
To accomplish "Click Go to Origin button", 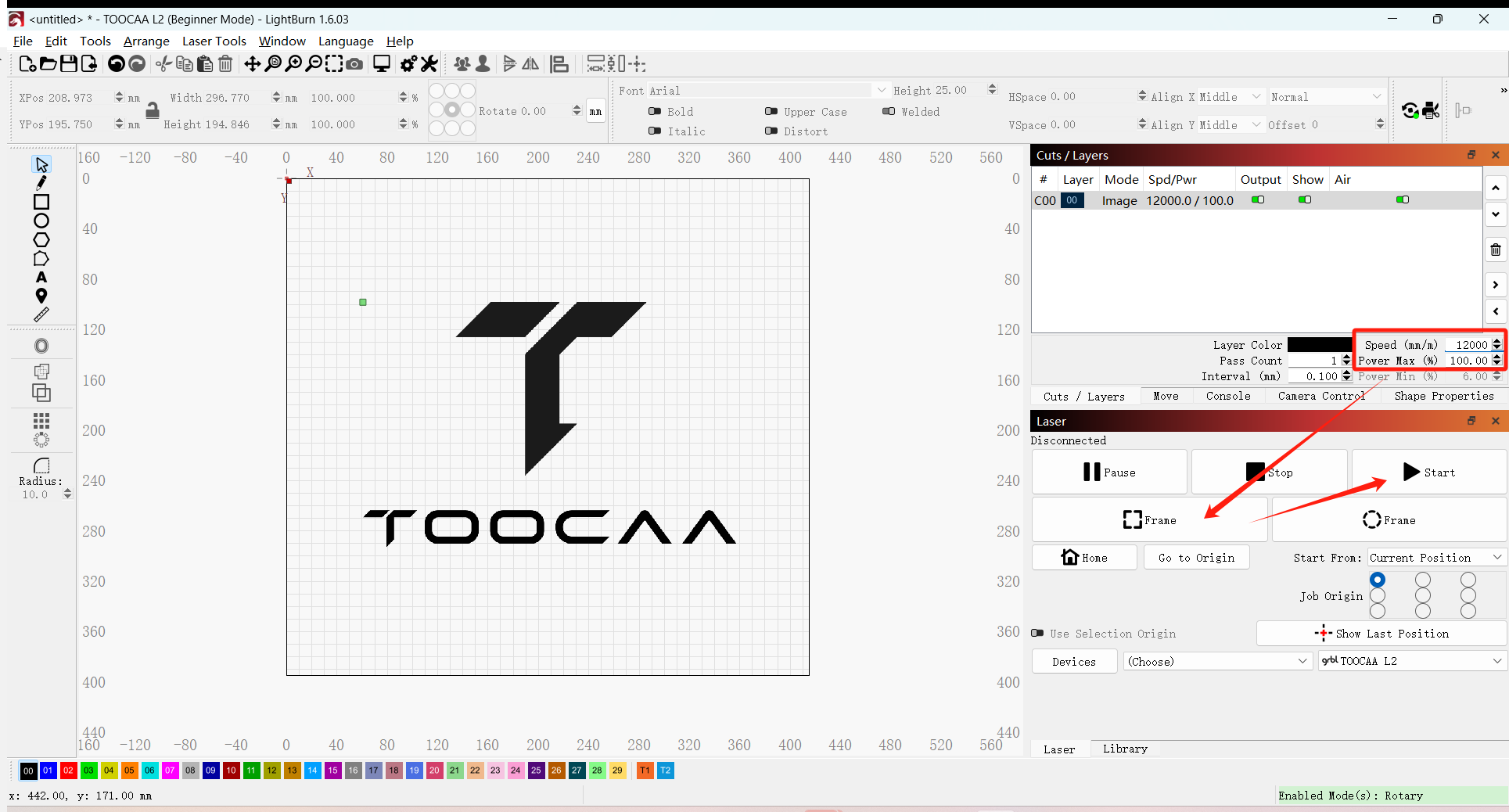I will (x=1196, y=557).
